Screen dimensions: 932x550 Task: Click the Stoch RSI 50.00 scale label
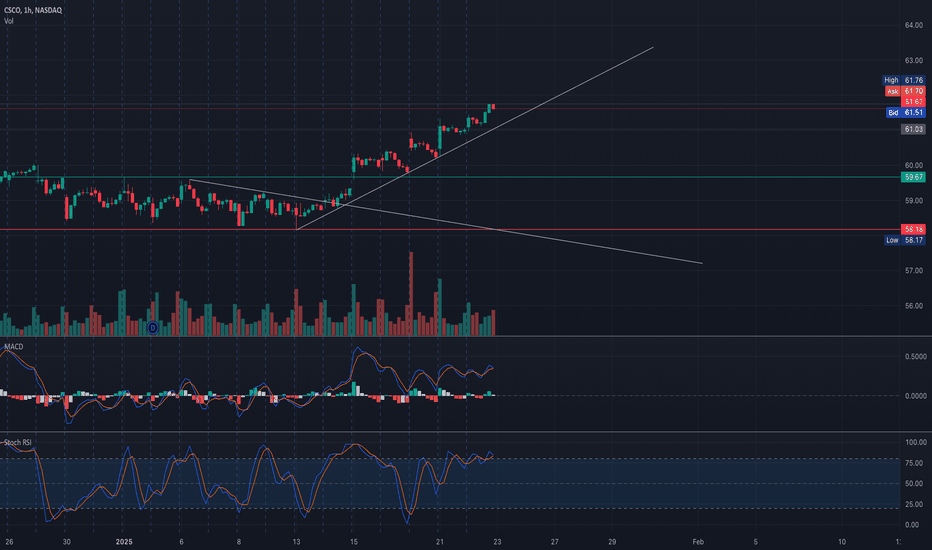[914, 484]
